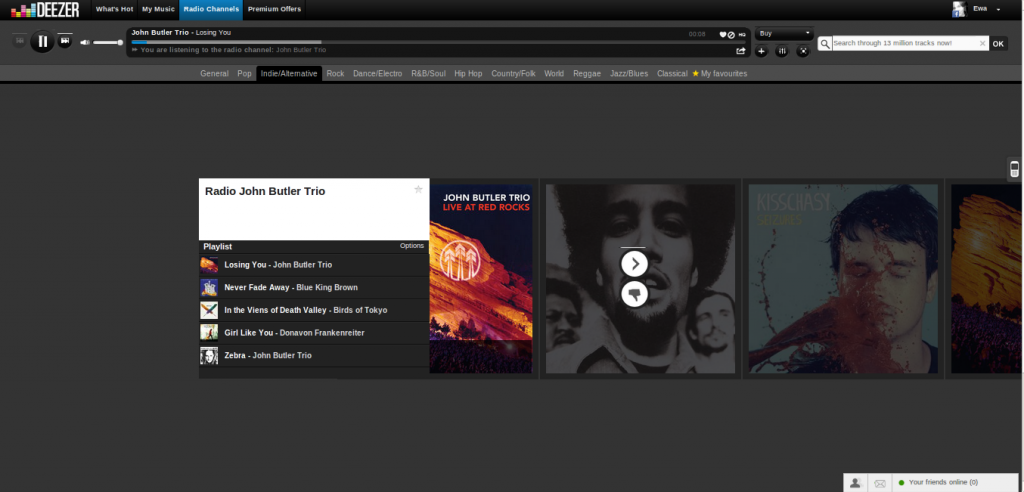1024x492 pixels.
Task: Share the current track
Action: coord(741,50)
